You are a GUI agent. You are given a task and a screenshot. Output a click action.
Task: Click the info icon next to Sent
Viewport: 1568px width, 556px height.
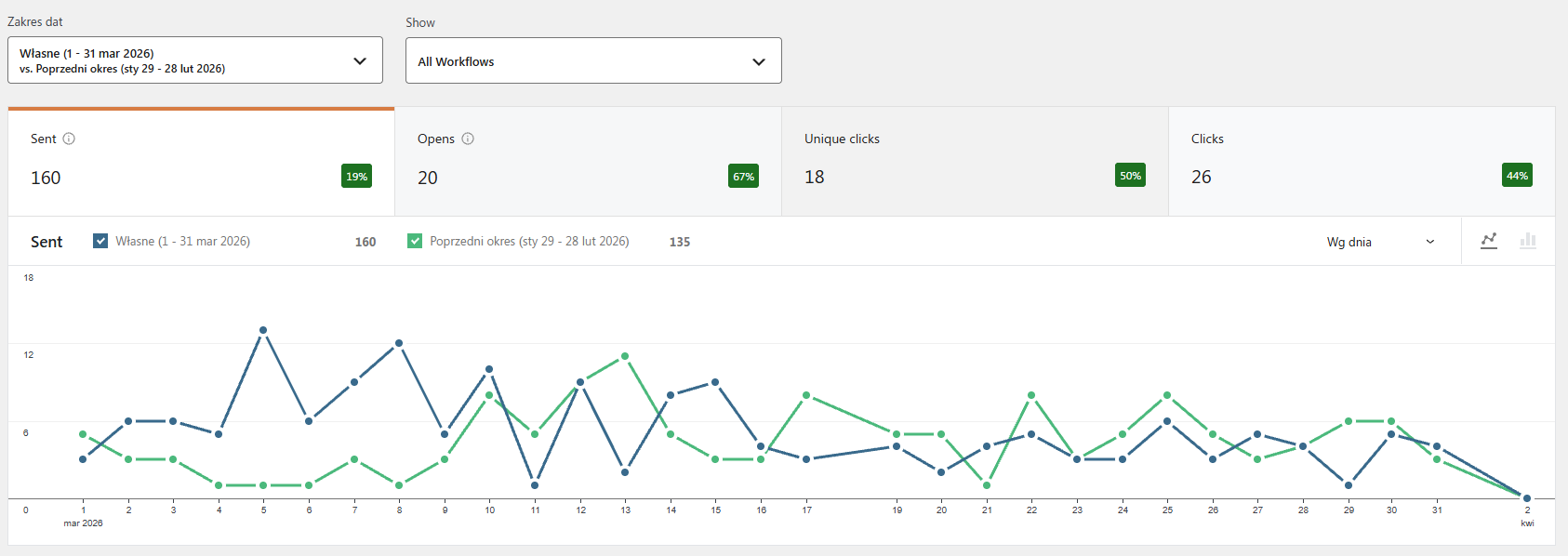click(x=69, y=139)
